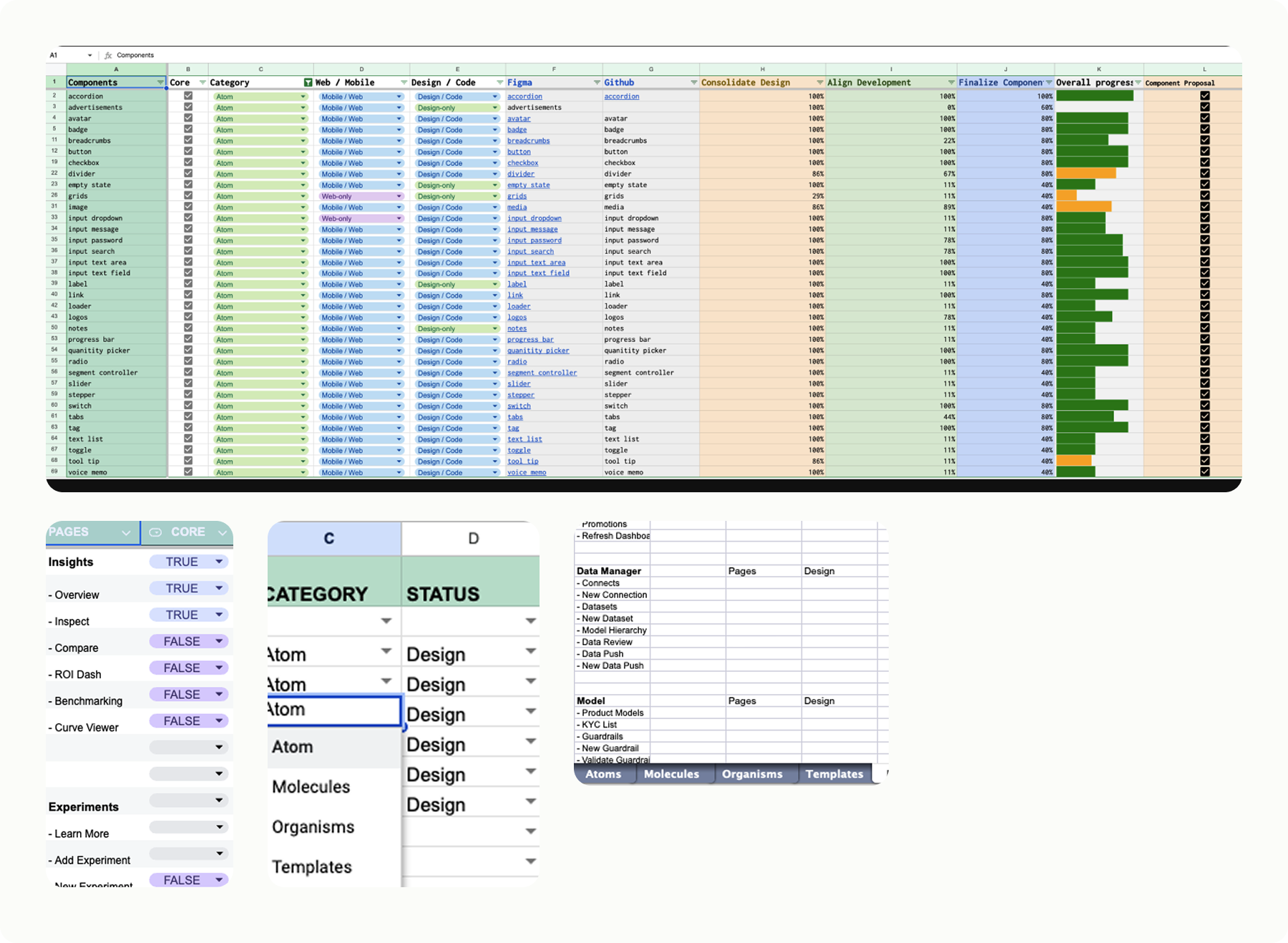
Task: Switch to the Molecules sheet tab
Action: pyautogui.click(x=671, y=774)
